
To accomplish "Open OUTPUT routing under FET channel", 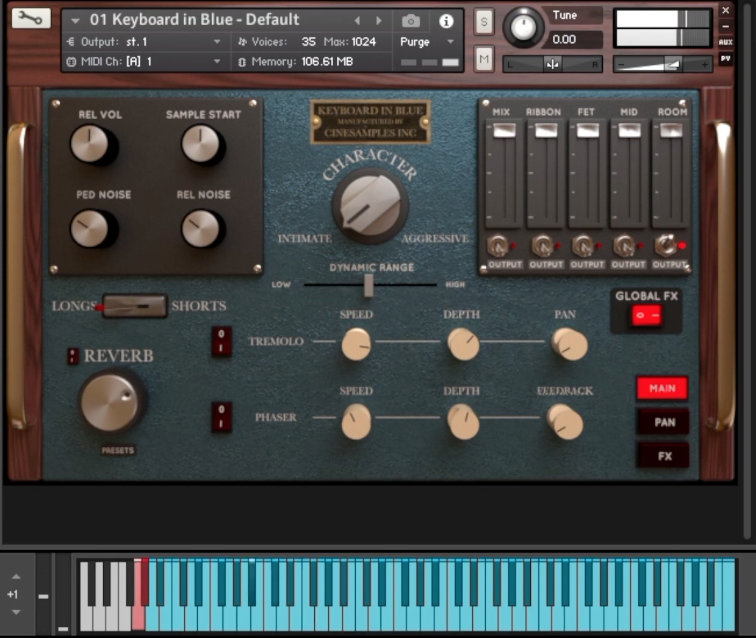I will pos(587,265).
